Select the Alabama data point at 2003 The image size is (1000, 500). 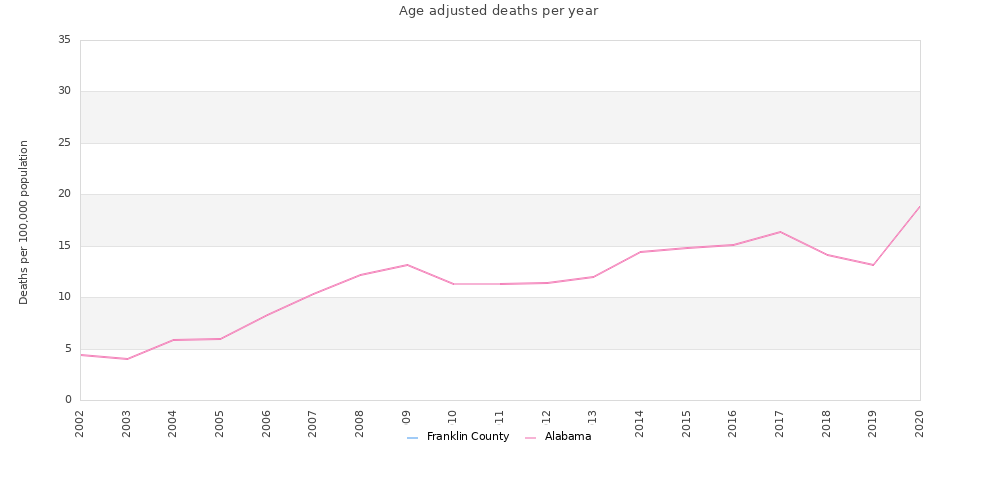tap(127, 359)
